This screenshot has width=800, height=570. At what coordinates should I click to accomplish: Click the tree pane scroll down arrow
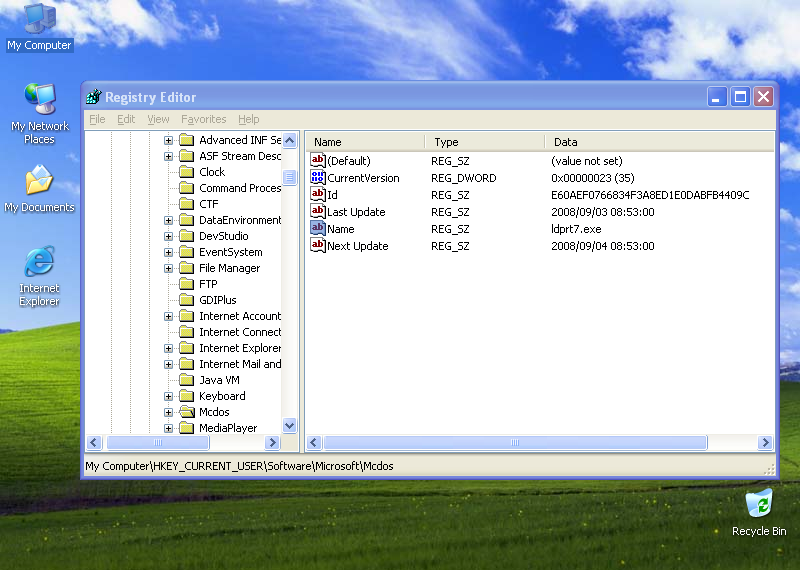(290, 426)
